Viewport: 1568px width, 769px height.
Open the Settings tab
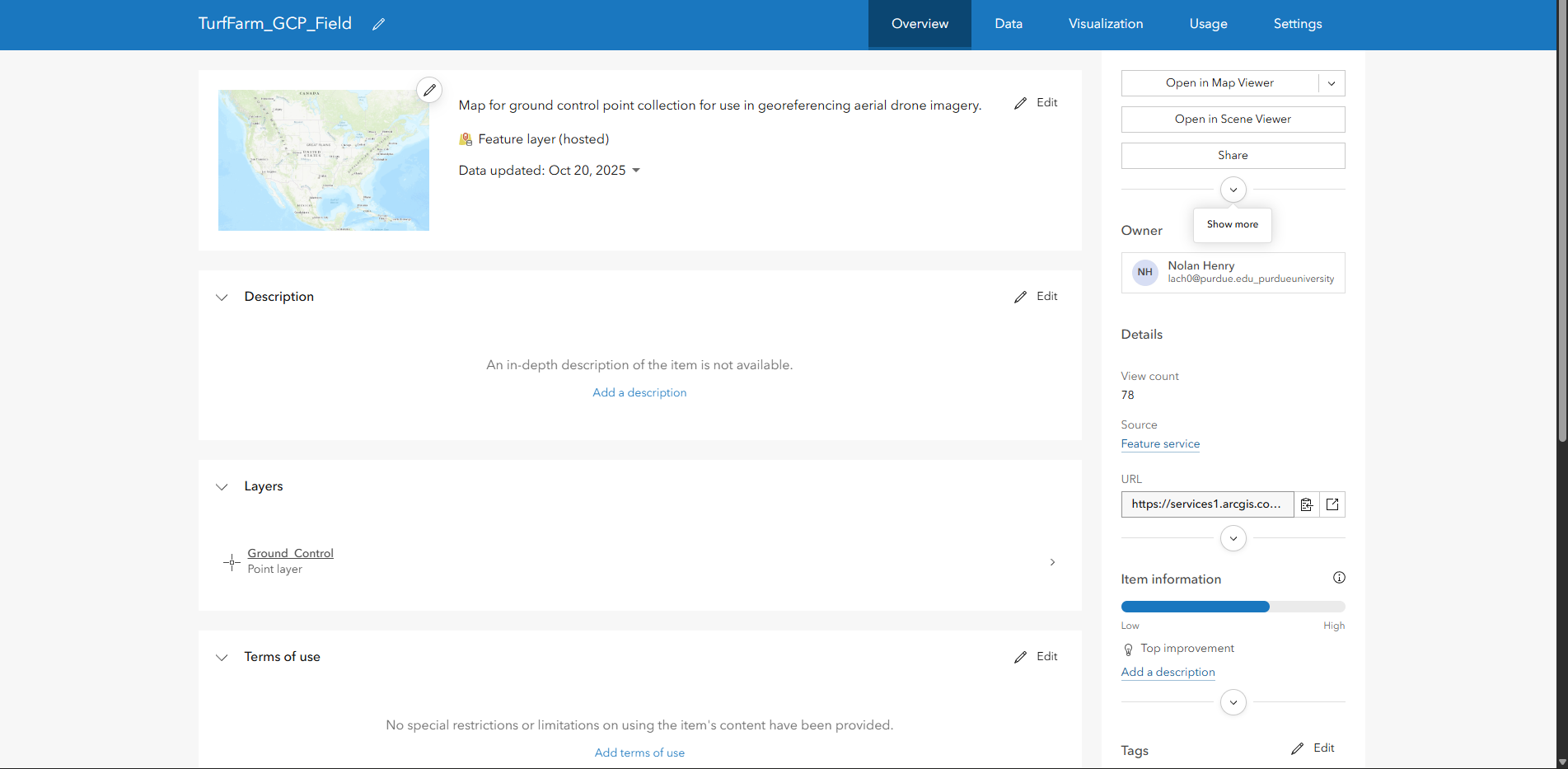tap(1298, 24)
